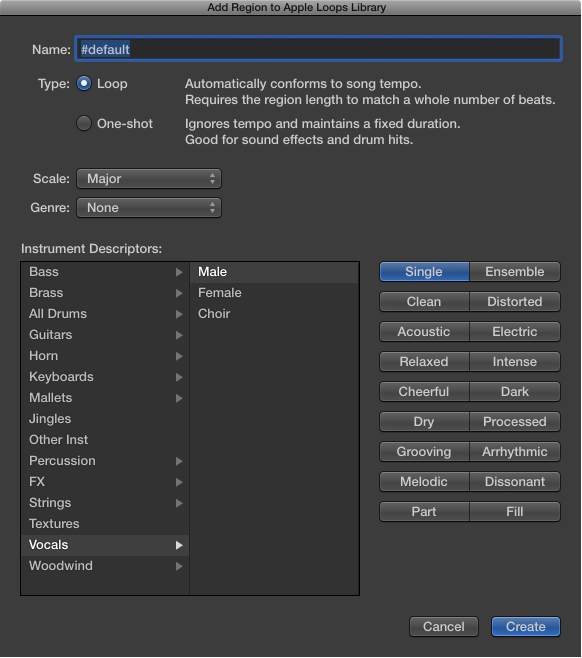Toggle the Distorted descriptor button
This screenshot has height=658, width=582.
(x=515, y=302)
